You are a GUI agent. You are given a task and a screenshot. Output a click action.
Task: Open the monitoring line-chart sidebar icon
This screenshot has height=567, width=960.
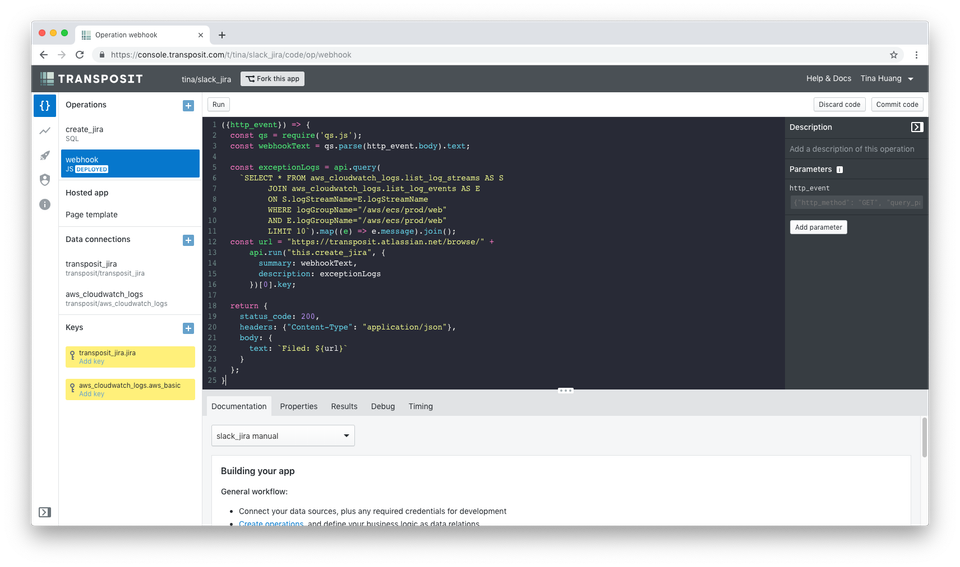click(x=45, y=130)
